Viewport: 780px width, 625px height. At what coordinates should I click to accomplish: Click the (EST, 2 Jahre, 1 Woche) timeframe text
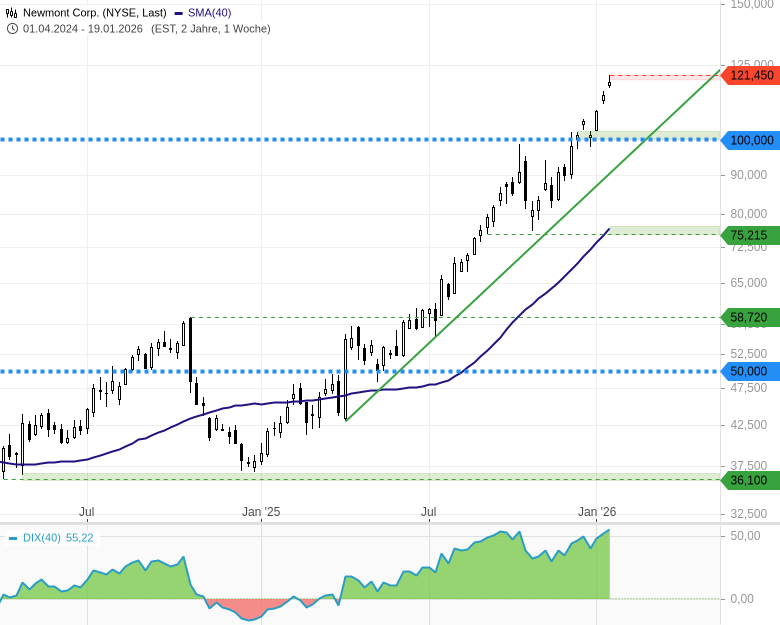point(211,28)
